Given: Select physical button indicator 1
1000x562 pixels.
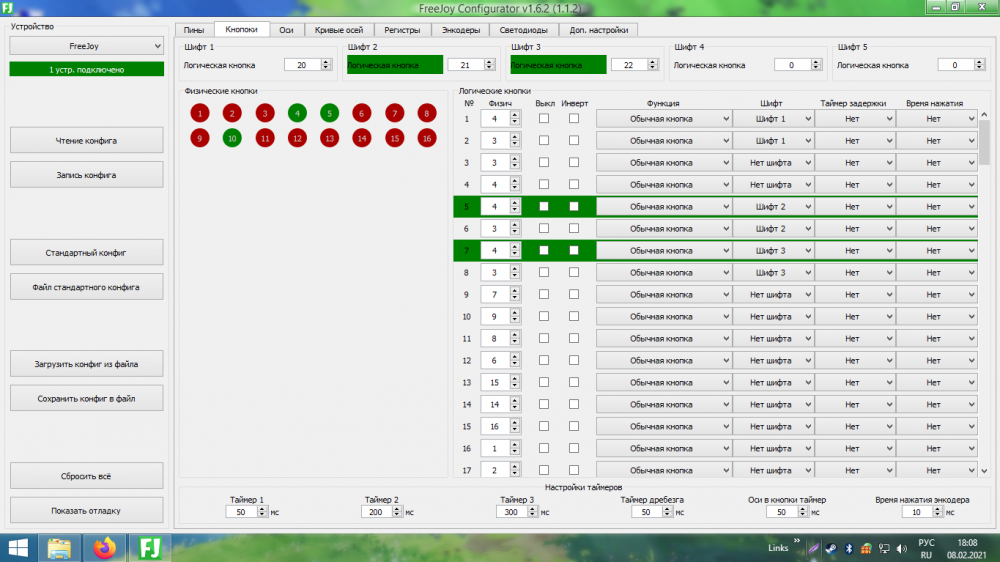Looking at the screenshot, I should point(200,114).
